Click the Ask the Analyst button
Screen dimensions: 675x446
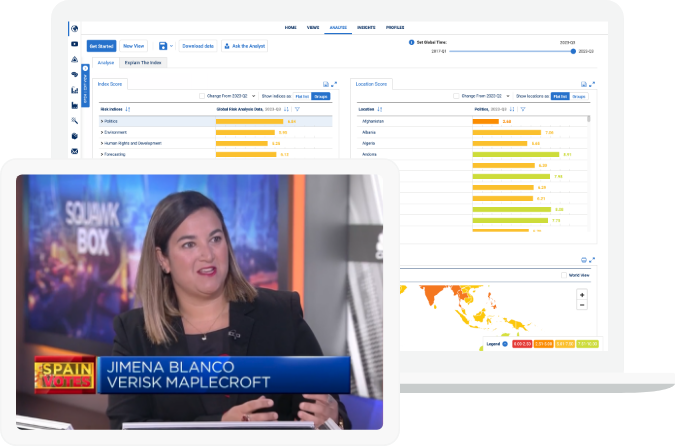point(245,46)
